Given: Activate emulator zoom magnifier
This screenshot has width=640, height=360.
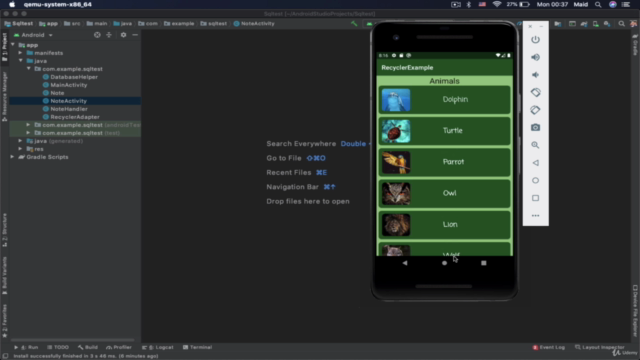Looking at the screenshot, I should point(535,145).
